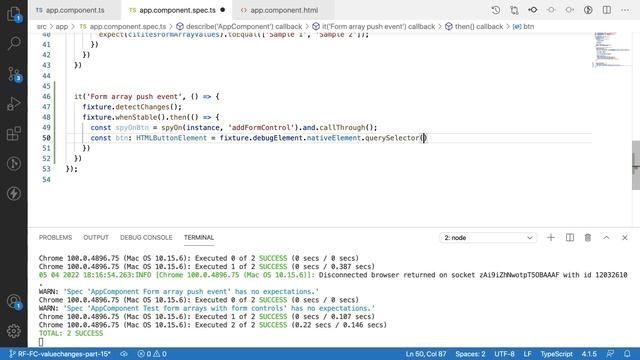The image size is (640, 360).
Task: Open the lightning bolt activity bar icon
Action: 14,193
